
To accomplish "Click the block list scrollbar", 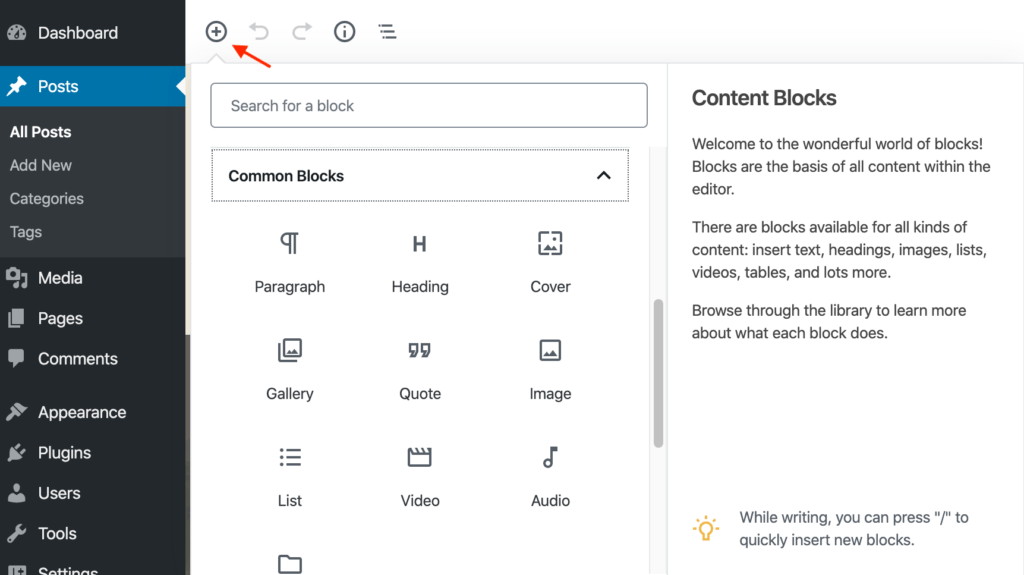I will click(658, 373).
